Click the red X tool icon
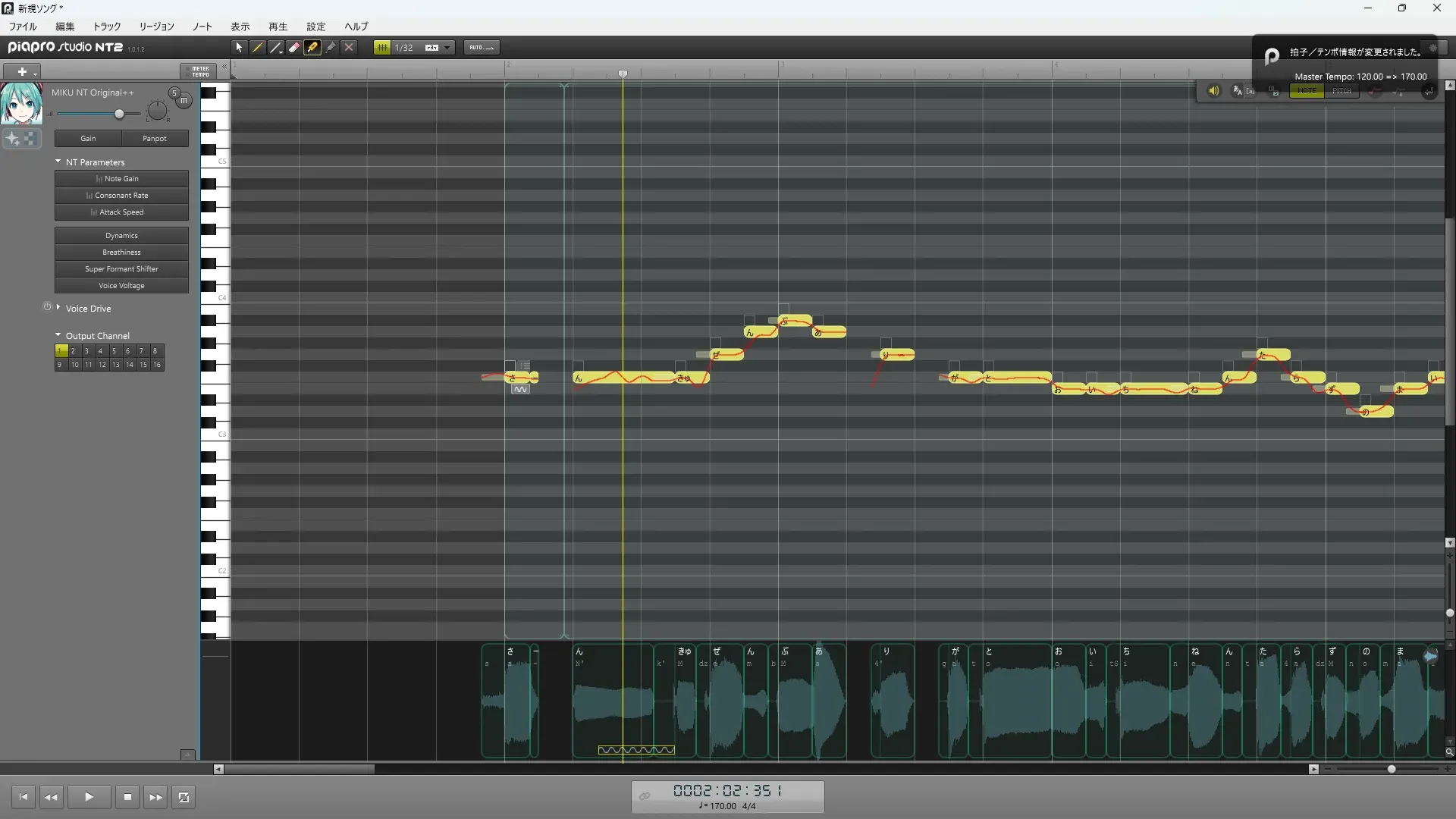This screenshot has height=819, width=1456. pos(349,47)
